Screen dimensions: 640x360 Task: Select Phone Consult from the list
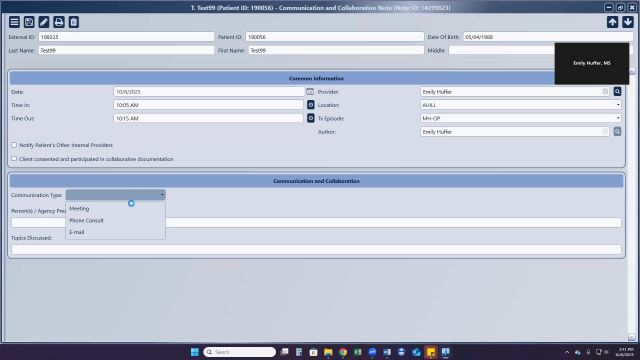(116, 220)
